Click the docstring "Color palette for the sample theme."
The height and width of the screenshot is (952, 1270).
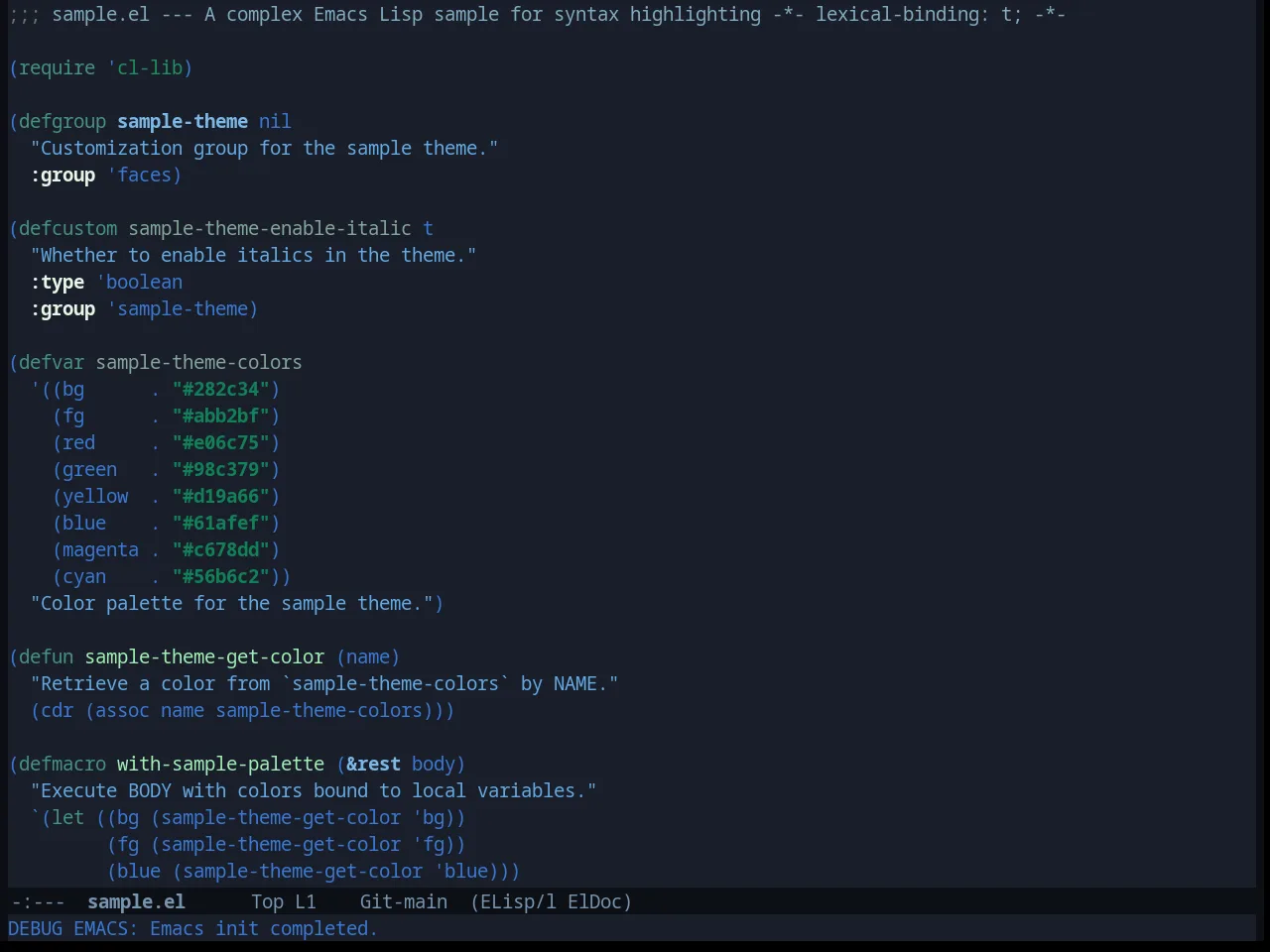[x=232, y=603]
